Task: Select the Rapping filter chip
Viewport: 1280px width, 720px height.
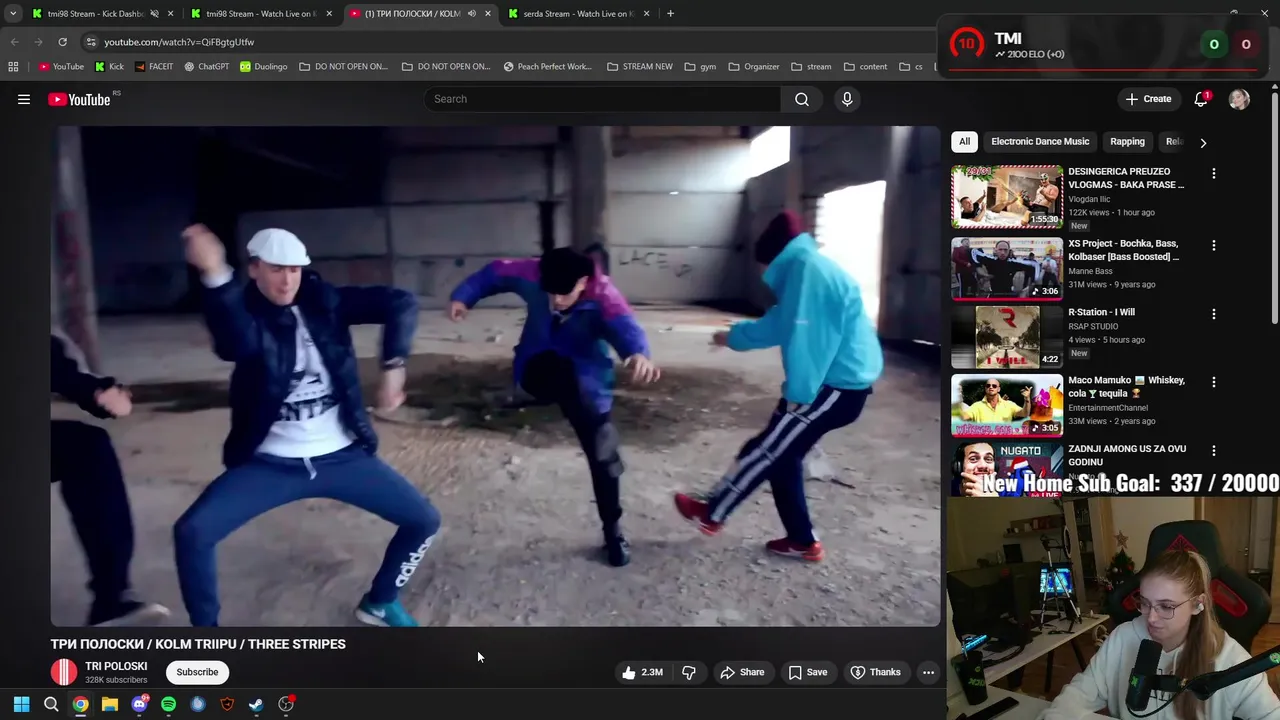Action: pos(1127,142)
